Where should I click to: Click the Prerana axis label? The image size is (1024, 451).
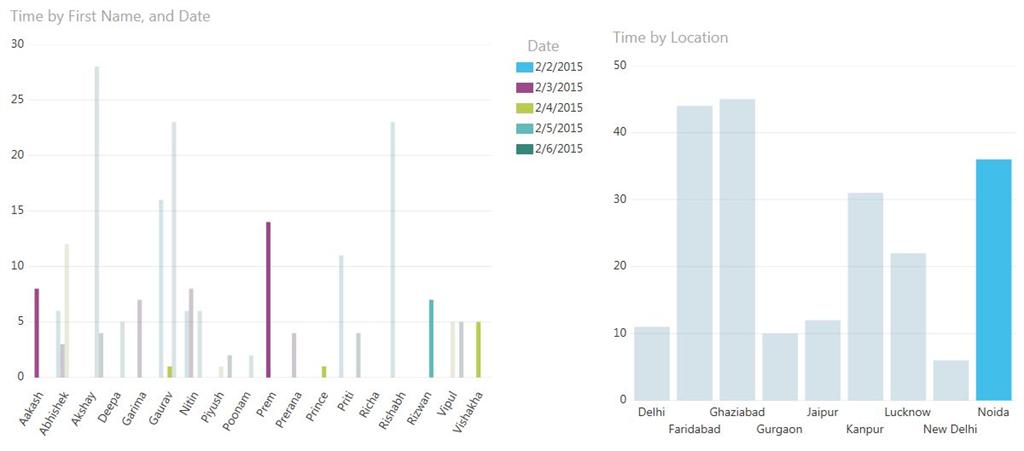287,410
